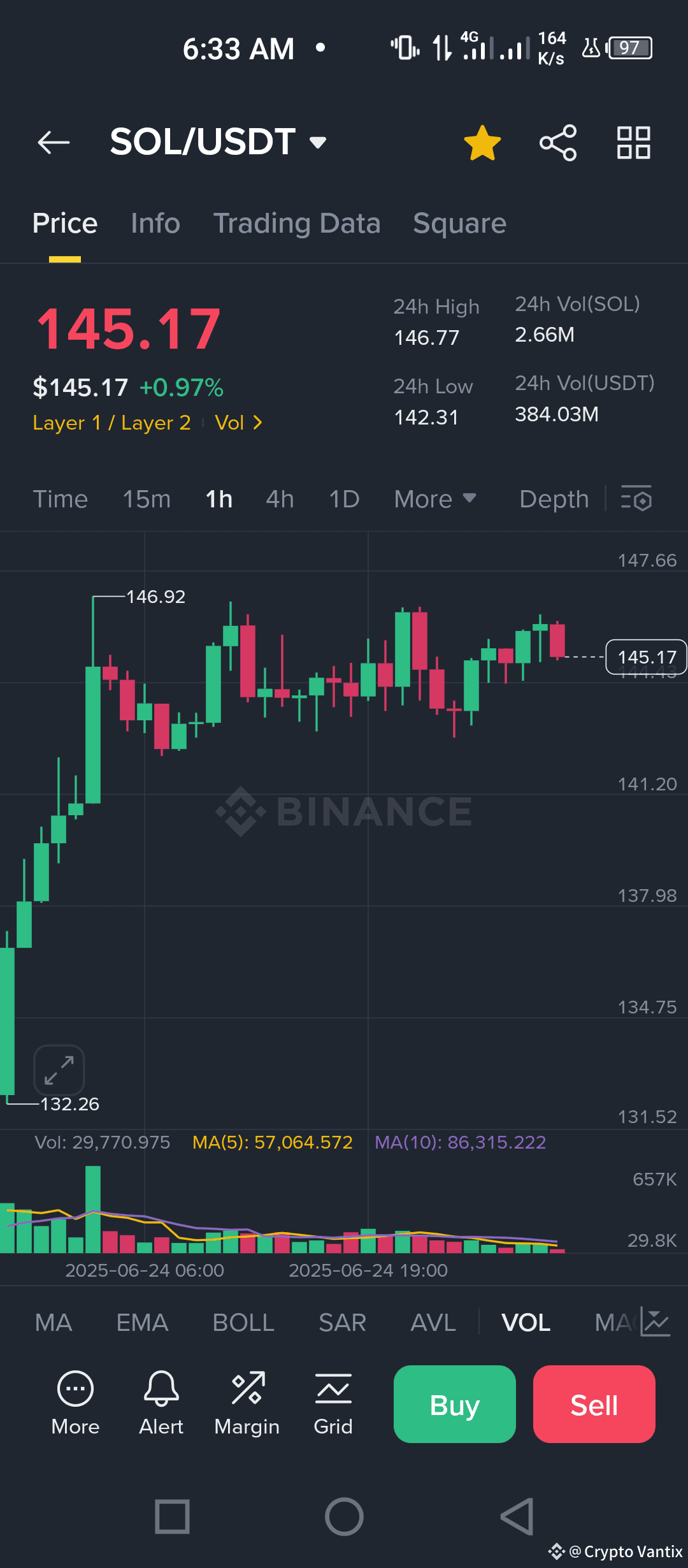Tap the back arrow icon
Image resolution: width=688 pixels, height=1568 pixels.
click(54, 142)
